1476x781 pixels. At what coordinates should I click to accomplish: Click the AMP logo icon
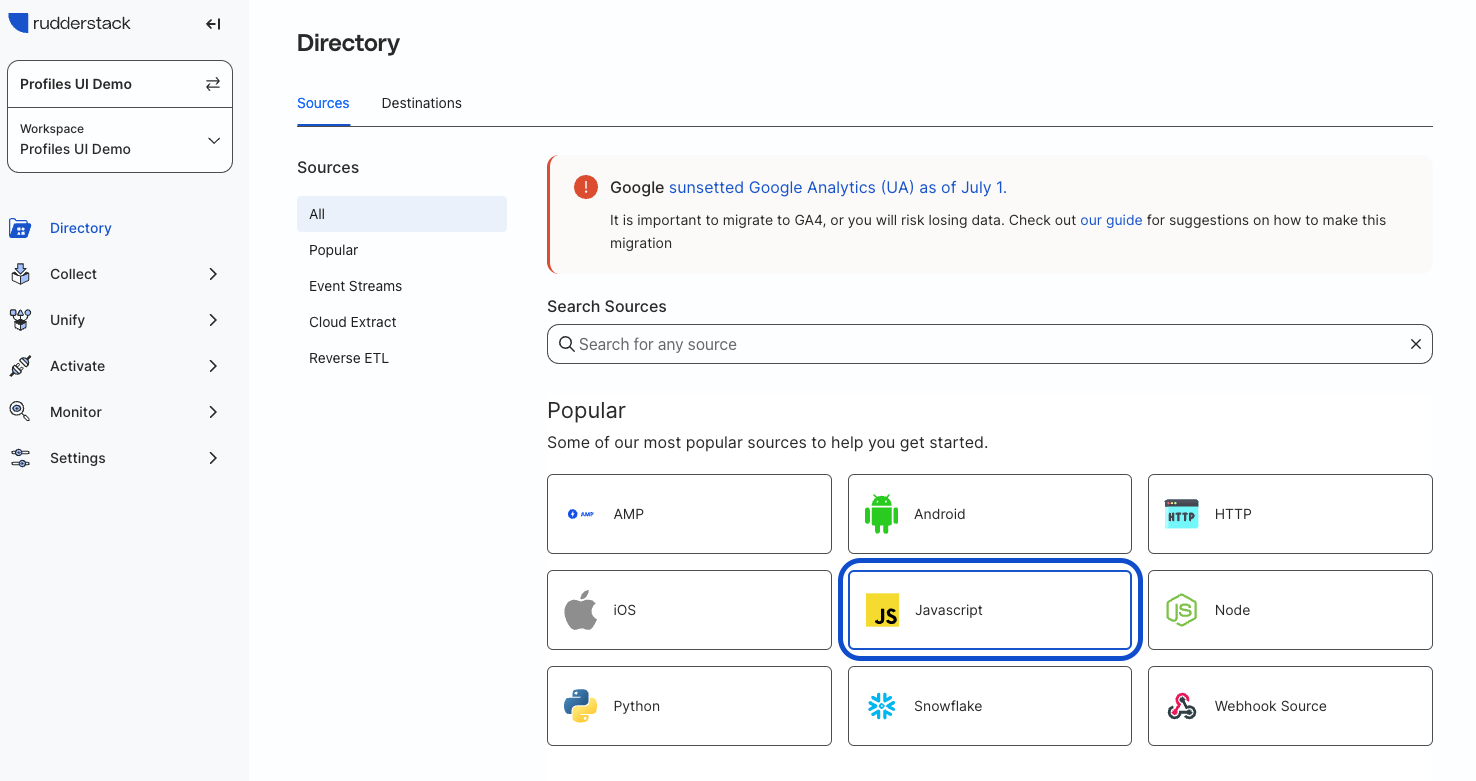click(581, 514)
